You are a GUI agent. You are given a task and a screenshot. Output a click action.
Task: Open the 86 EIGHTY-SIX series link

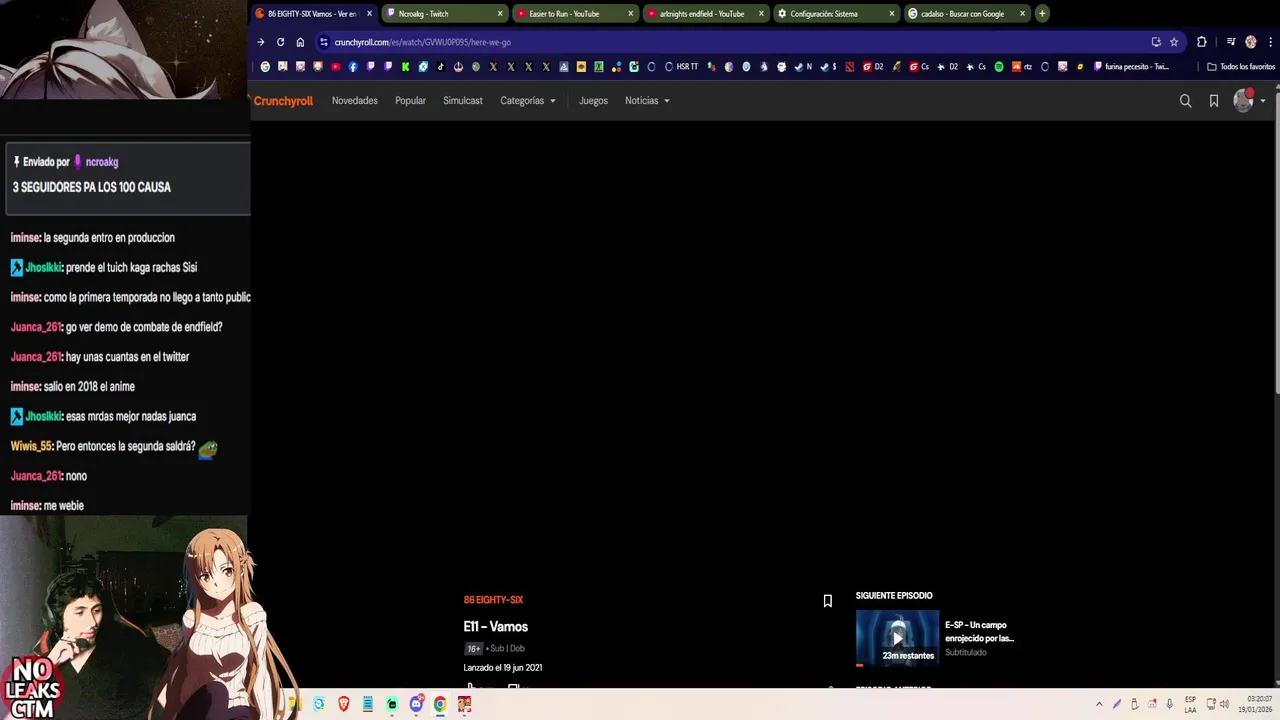tap(493, 600)
